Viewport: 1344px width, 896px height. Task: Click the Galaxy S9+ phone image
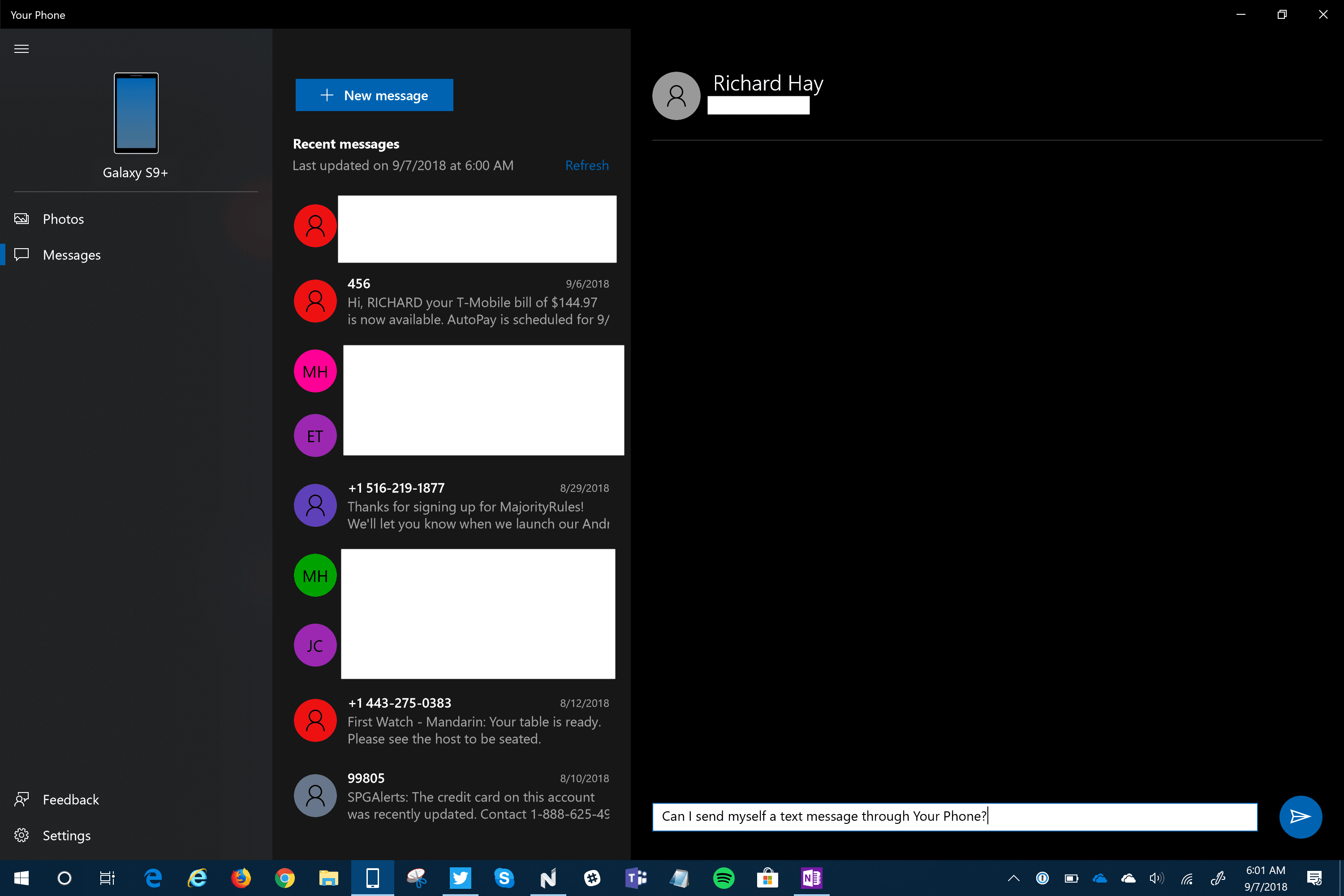(x=135, y=113)
